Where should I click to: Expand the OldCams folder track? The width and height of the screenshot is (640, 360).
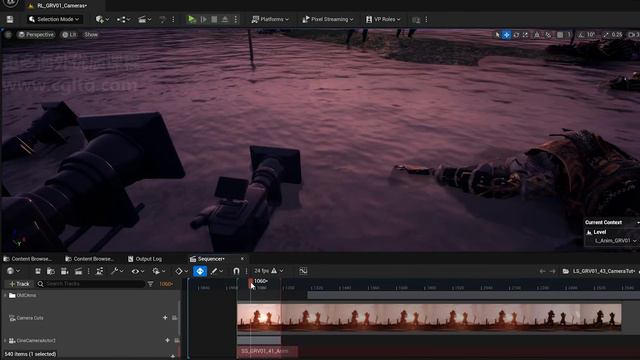click(5, 295)
